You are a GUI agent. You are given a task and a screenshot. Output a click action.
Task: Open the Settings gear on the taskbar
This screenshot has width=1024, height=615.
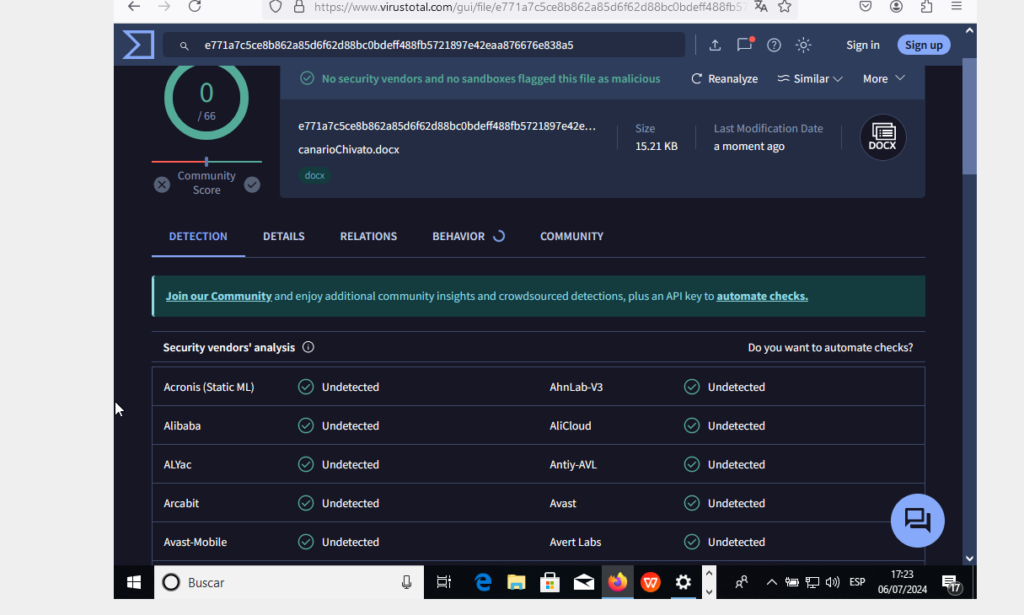point(683,582)
